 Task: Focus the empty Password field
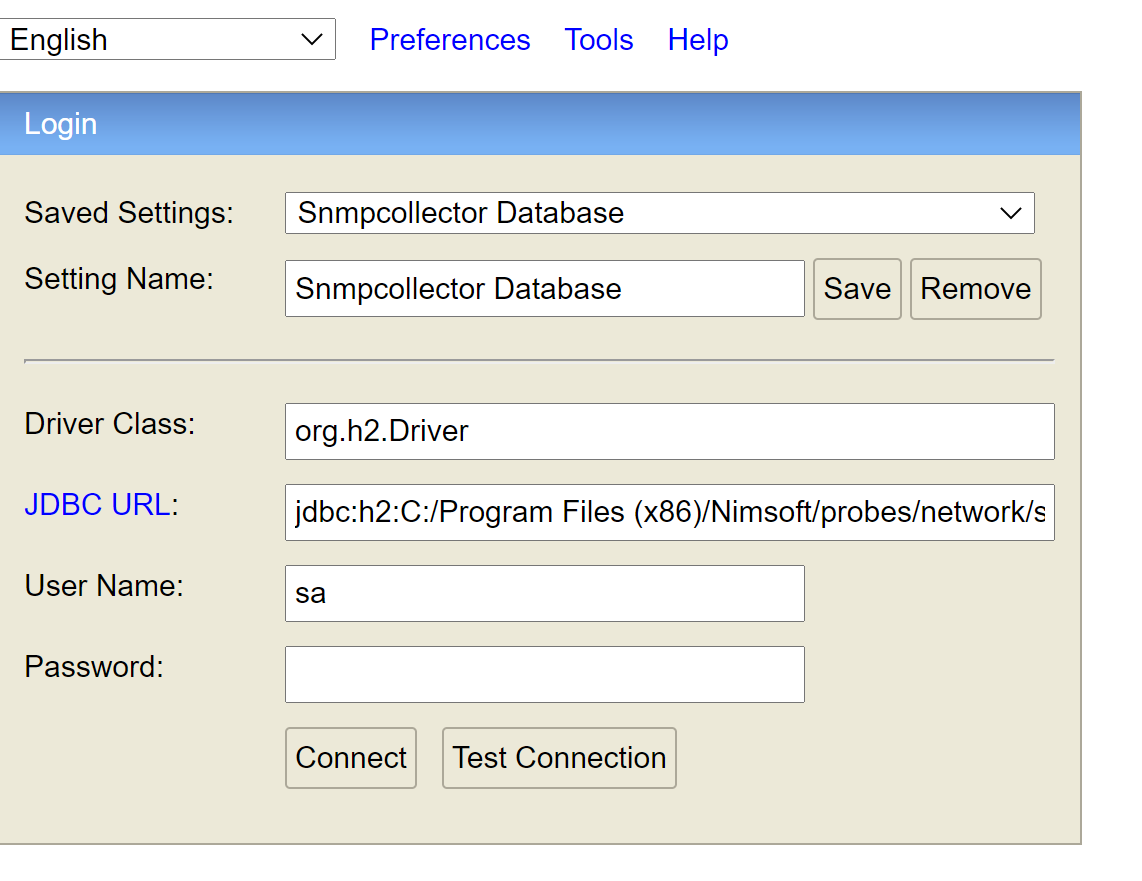tap(544, 674)
